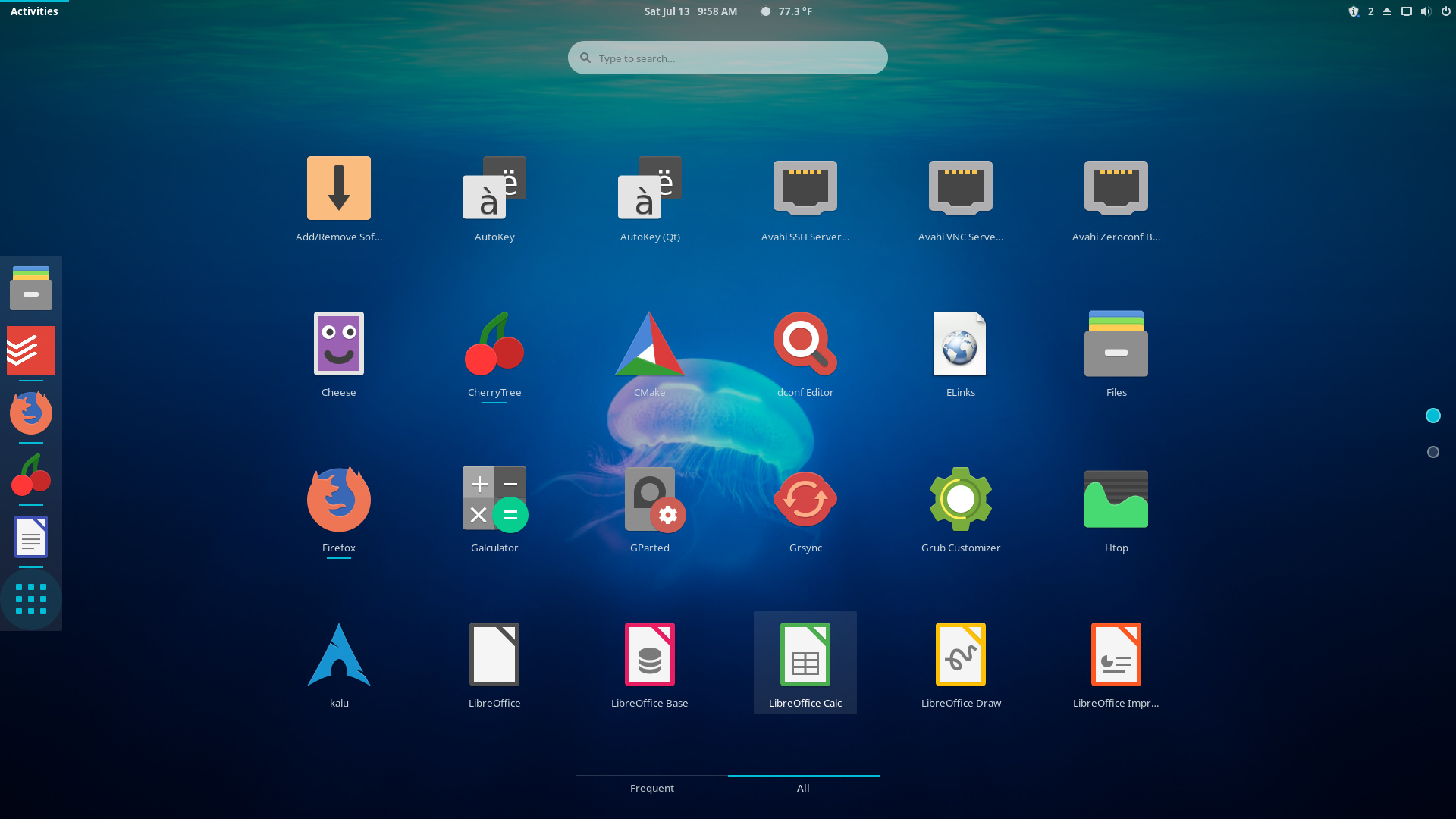Open Todoist from the dock

coord(31,350)
